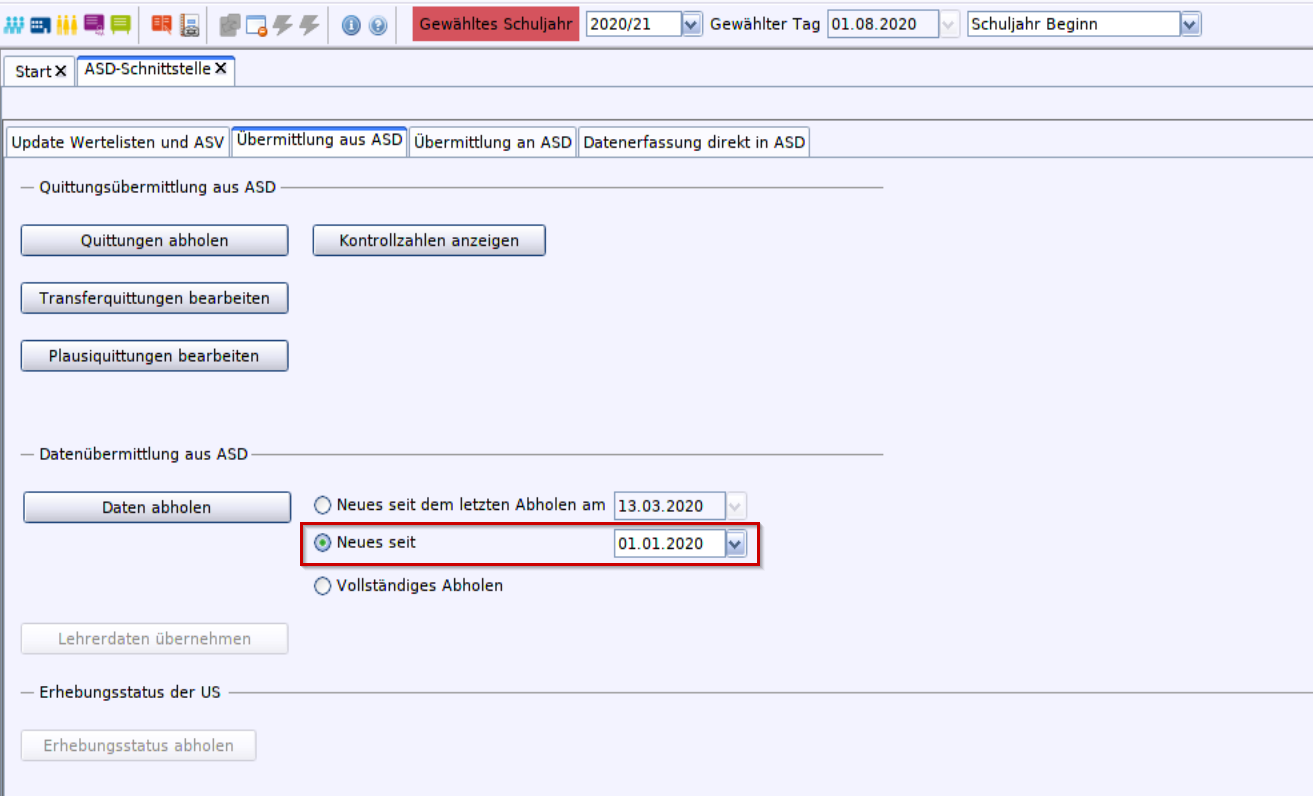
Task: Open the blue students group icon
Action: click(14, 24)
